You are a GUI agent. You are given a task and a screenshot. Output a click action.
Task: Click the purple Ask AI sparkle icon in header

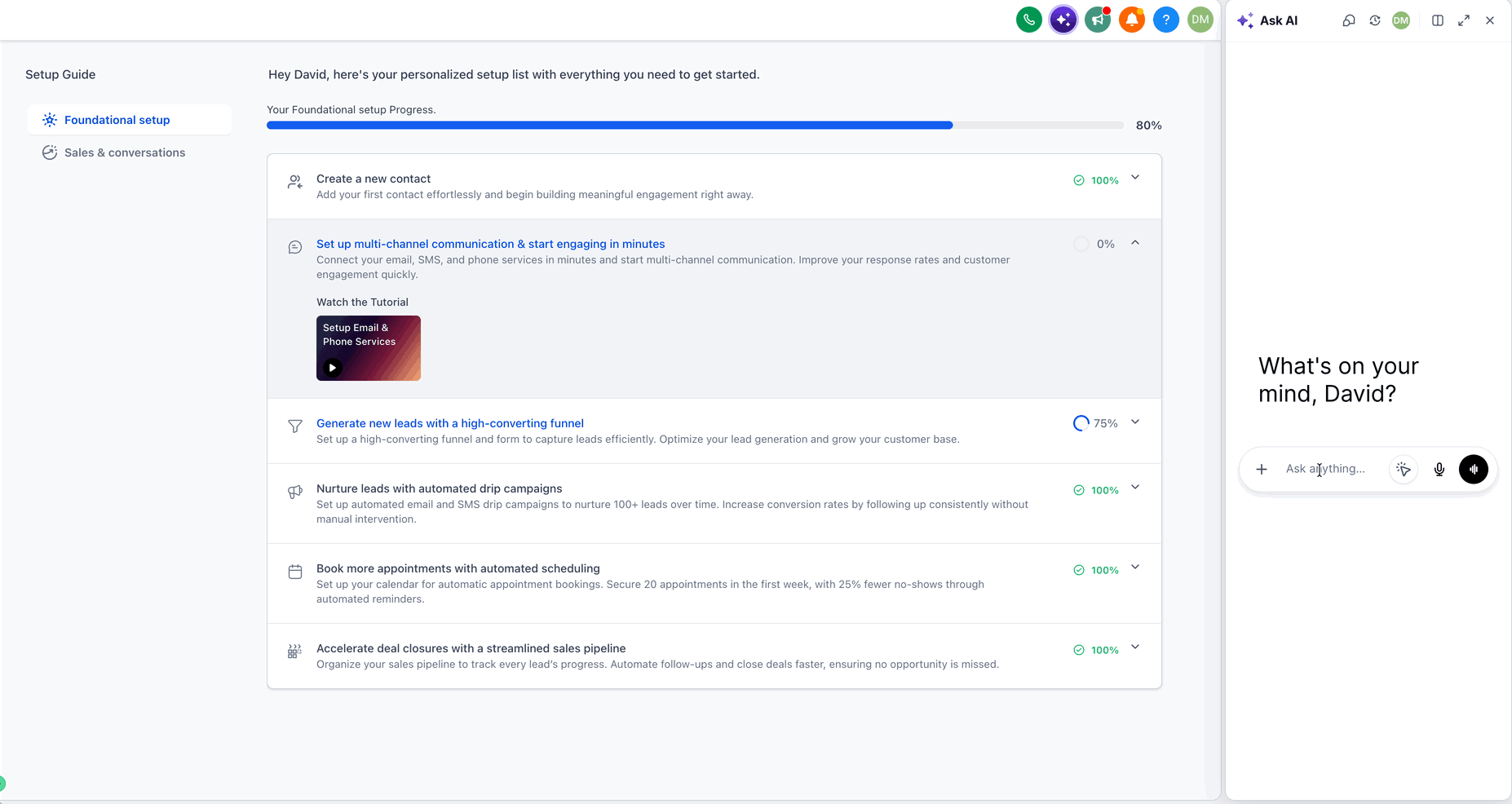pyautogui.click(x=1063, y=20)
